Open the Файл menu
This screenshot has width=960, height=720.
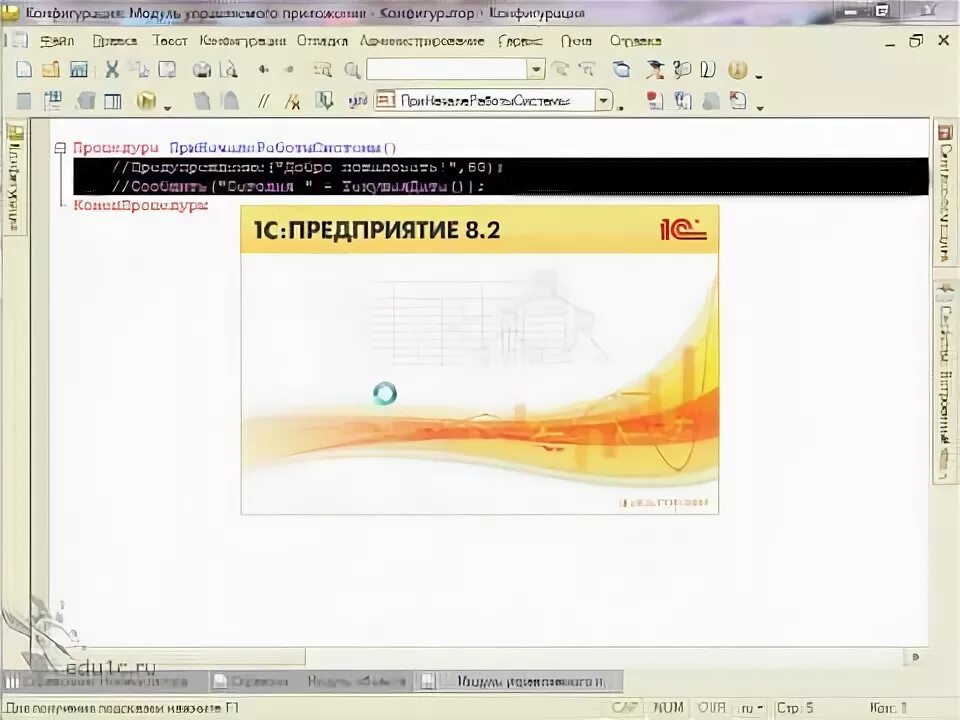(x=57, y=41)
